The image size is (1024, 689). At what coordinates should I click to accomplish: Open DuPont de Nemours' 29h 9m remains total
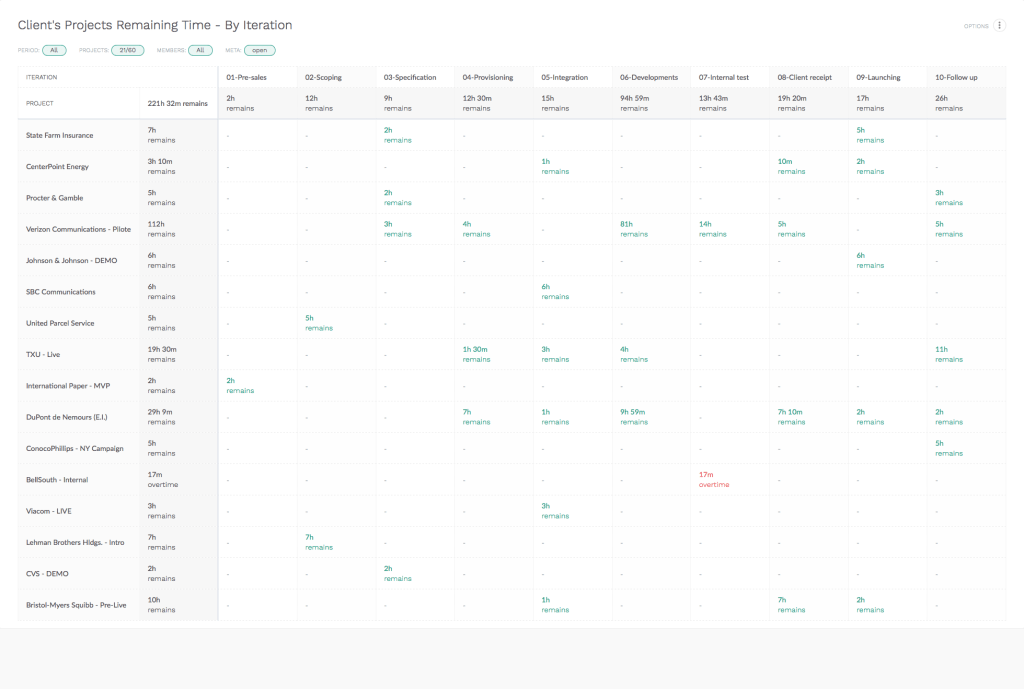coord(163,416)
